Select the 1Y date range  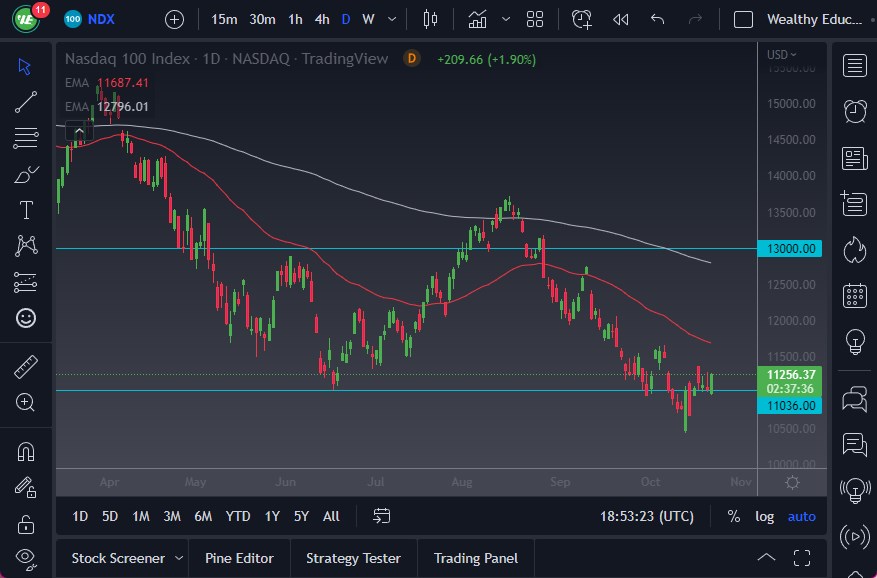(x=270, y=516)
